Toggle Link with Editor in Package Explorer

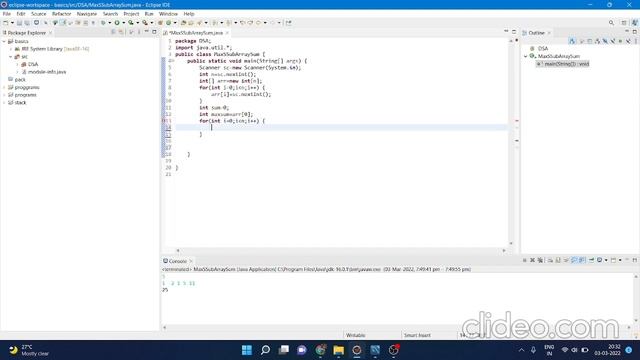121,32
